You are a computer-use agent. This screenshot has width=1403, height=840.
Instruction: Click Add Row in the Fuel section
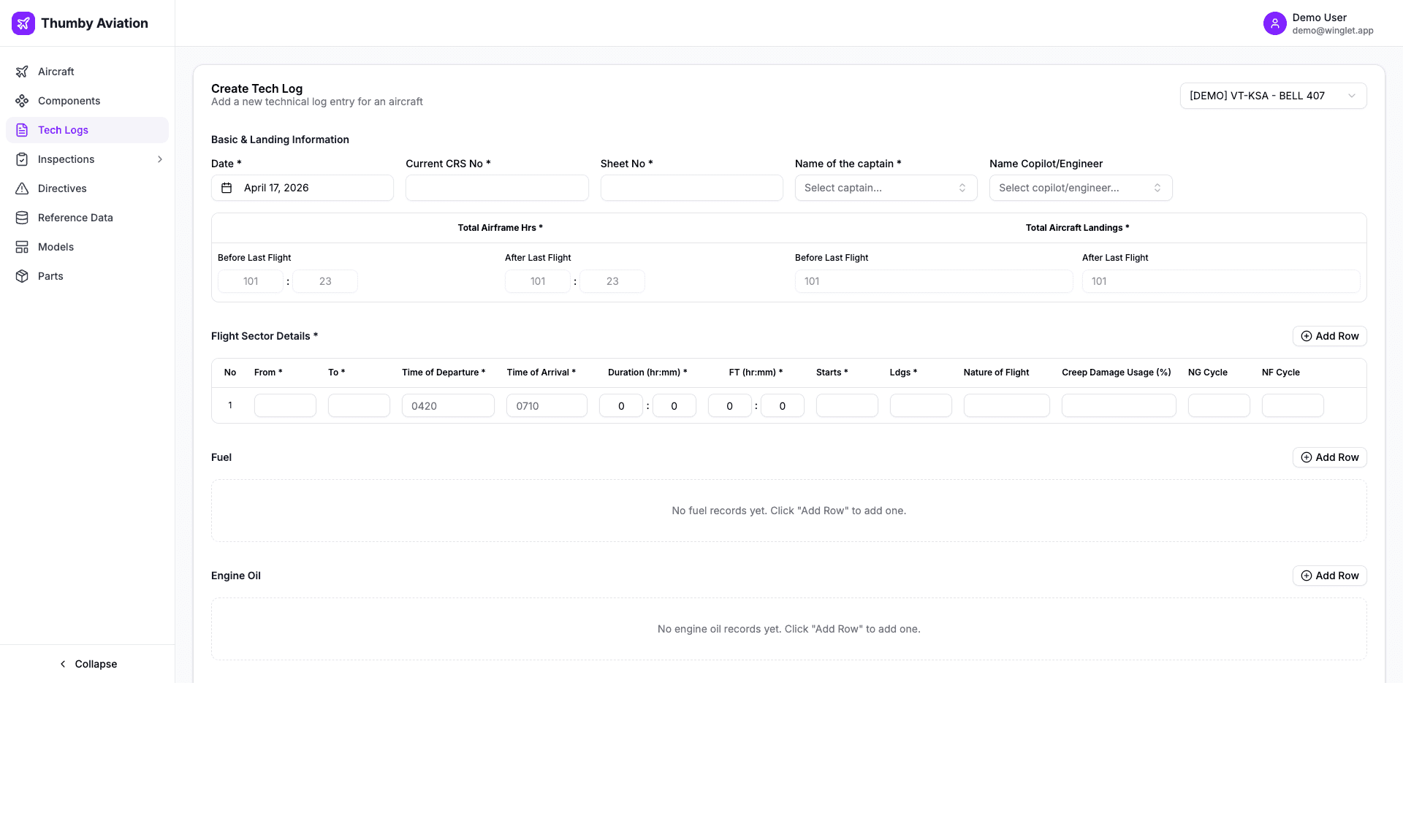coord(1329,457)
